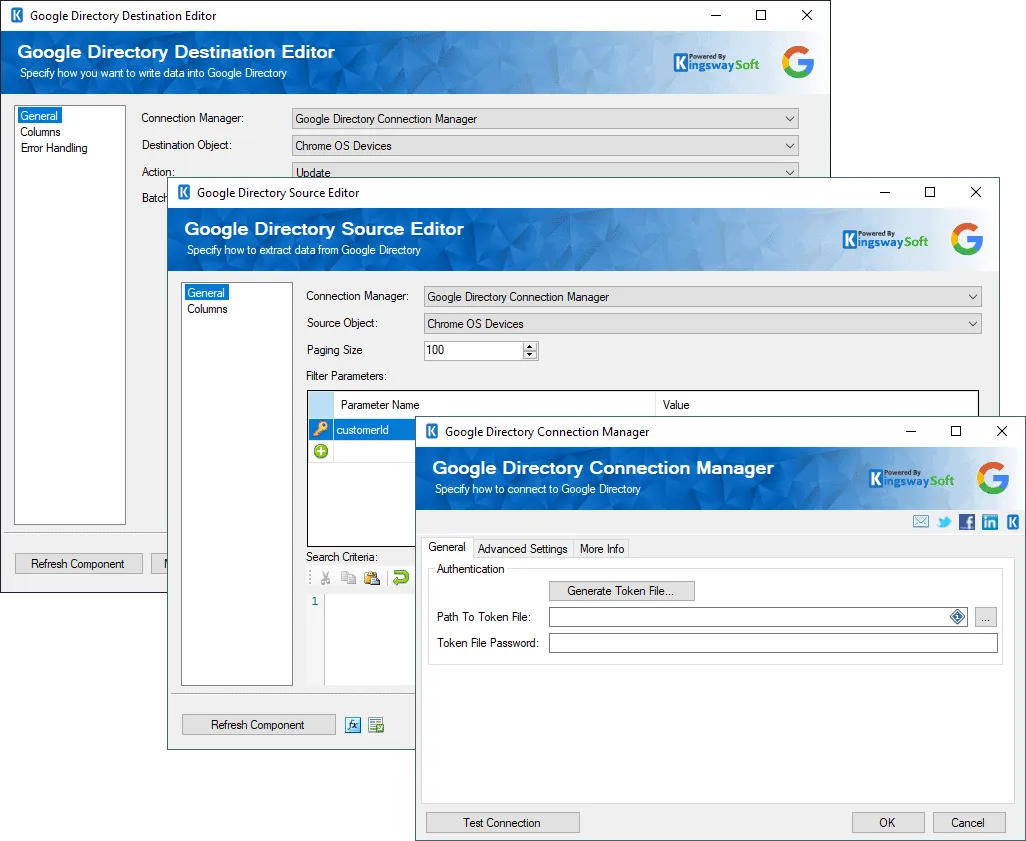The image size is (1026, 841).
Task: Click line 1 in Search Criteria editor
Action: click(x=370, y=601)
